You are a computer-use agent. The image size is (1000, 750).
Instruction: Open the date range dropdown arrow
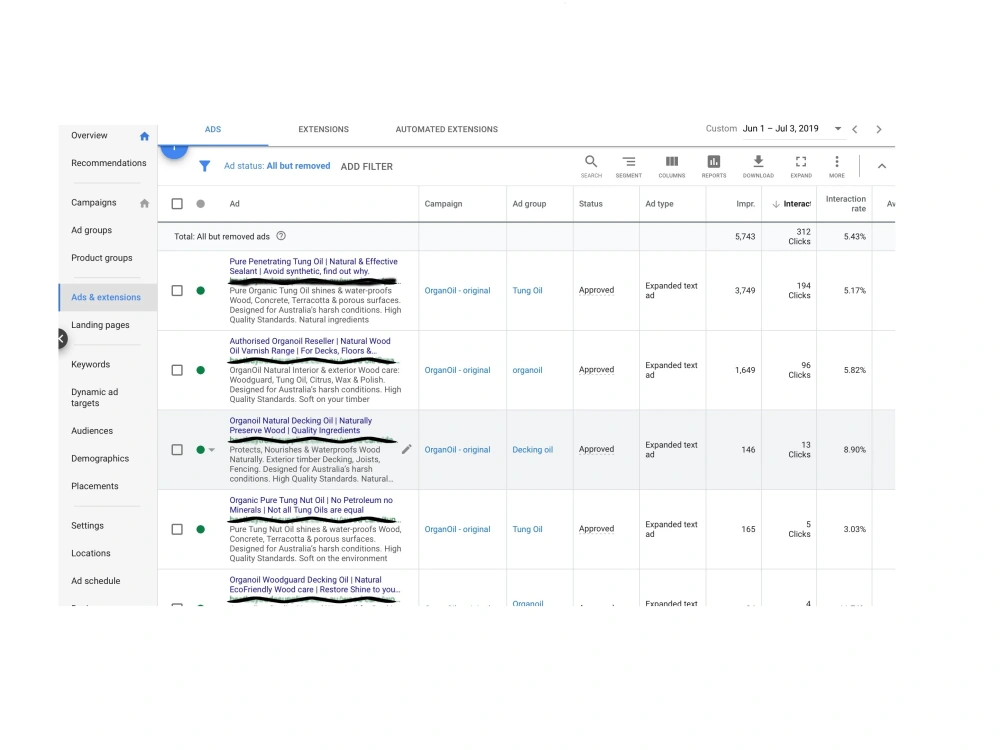pos(838,129)
